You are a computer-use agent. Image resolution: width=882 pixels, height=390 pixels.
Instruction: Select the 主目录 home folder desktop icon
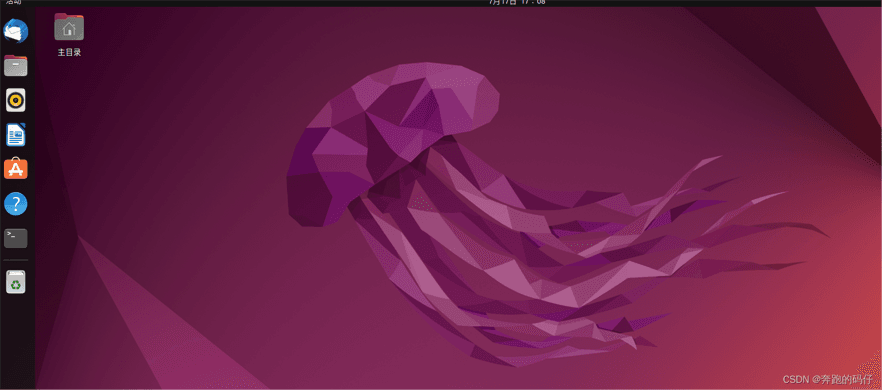pos(69,27)
